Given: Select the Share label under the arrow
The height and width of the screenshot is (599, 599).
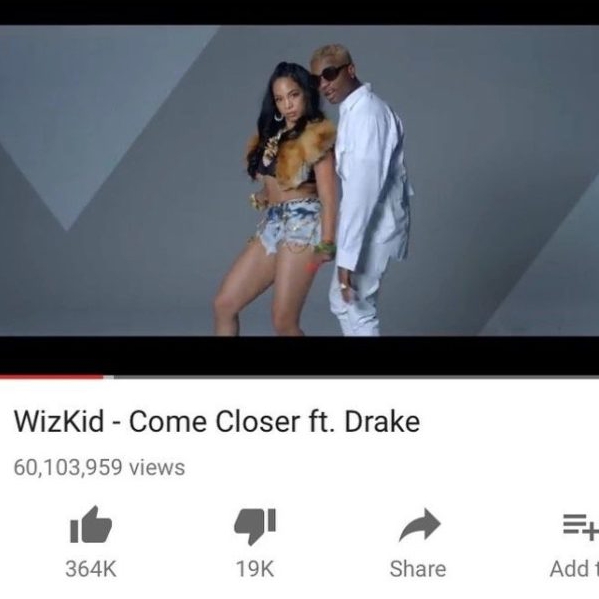Looking at the screenshot, I should (x=418, y=569).
